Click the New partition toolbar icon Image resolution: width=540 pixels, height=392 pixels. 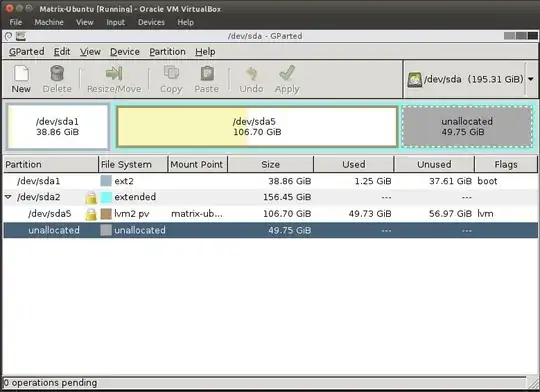click(21, 73)
